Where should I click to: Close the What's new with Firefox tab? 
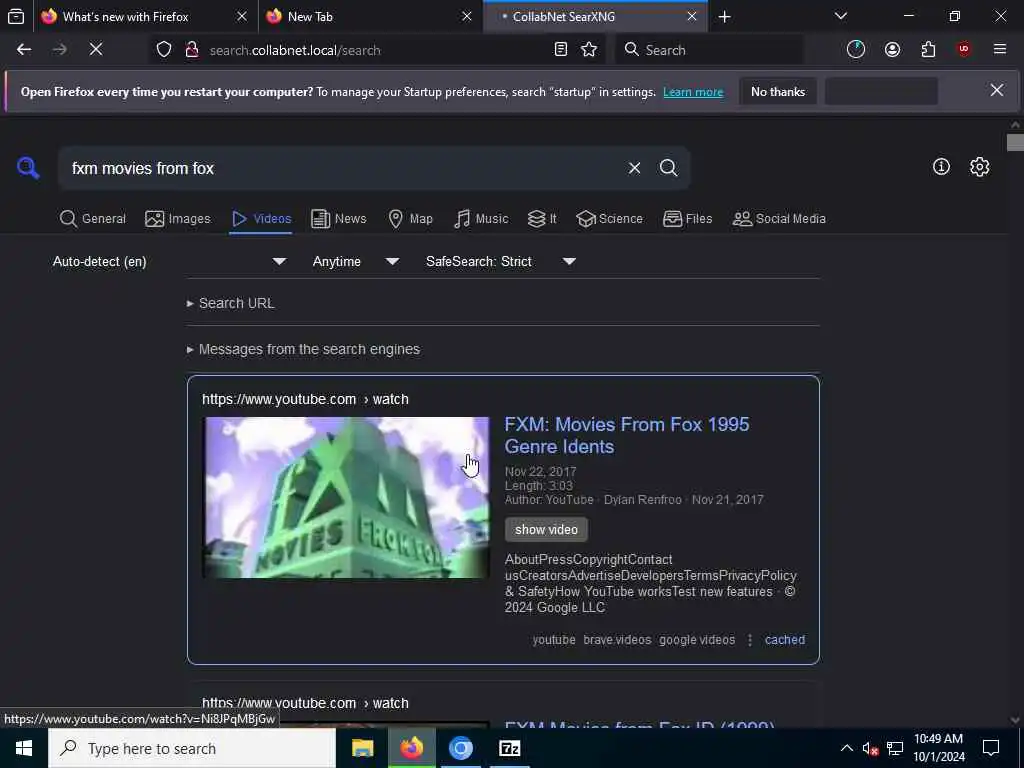tap(242, 16)
